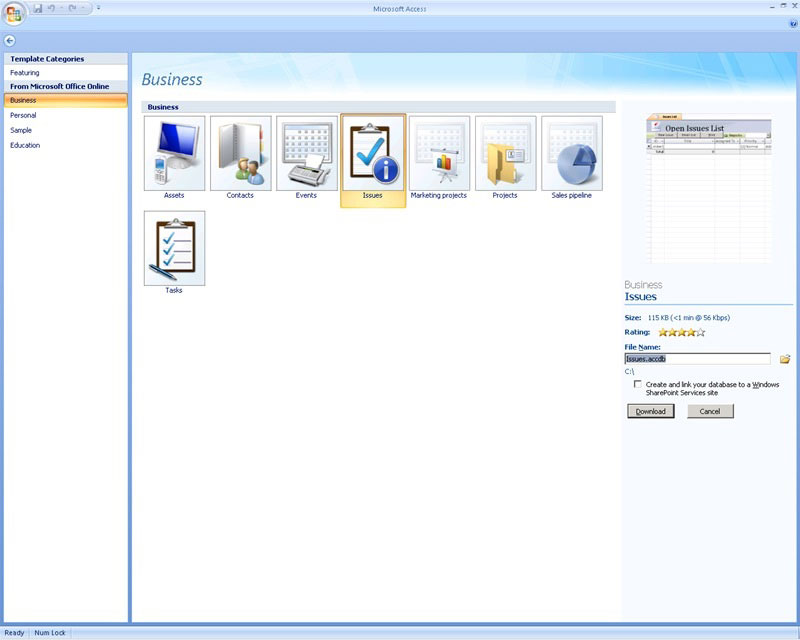Switch to the Personal template category

pos(23,115)
